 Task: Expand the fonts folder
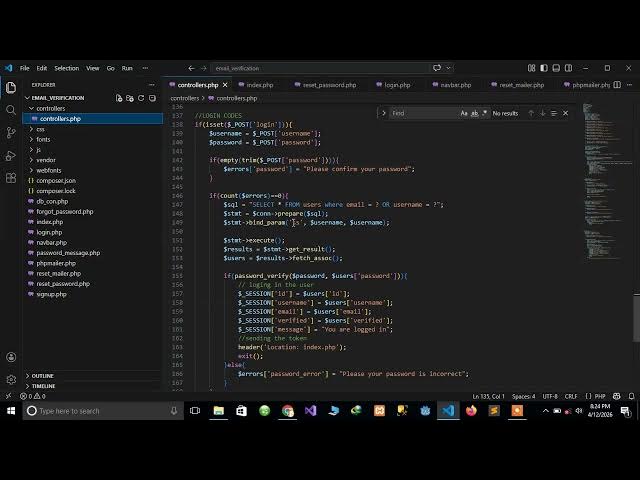click(31, 139)
